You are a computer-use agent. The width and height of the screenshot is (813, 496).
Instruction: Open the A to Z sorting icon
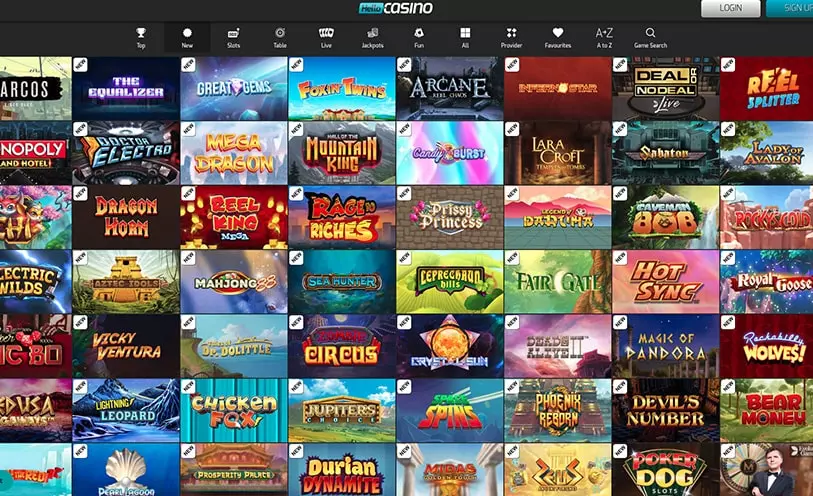tap(604, 33)
